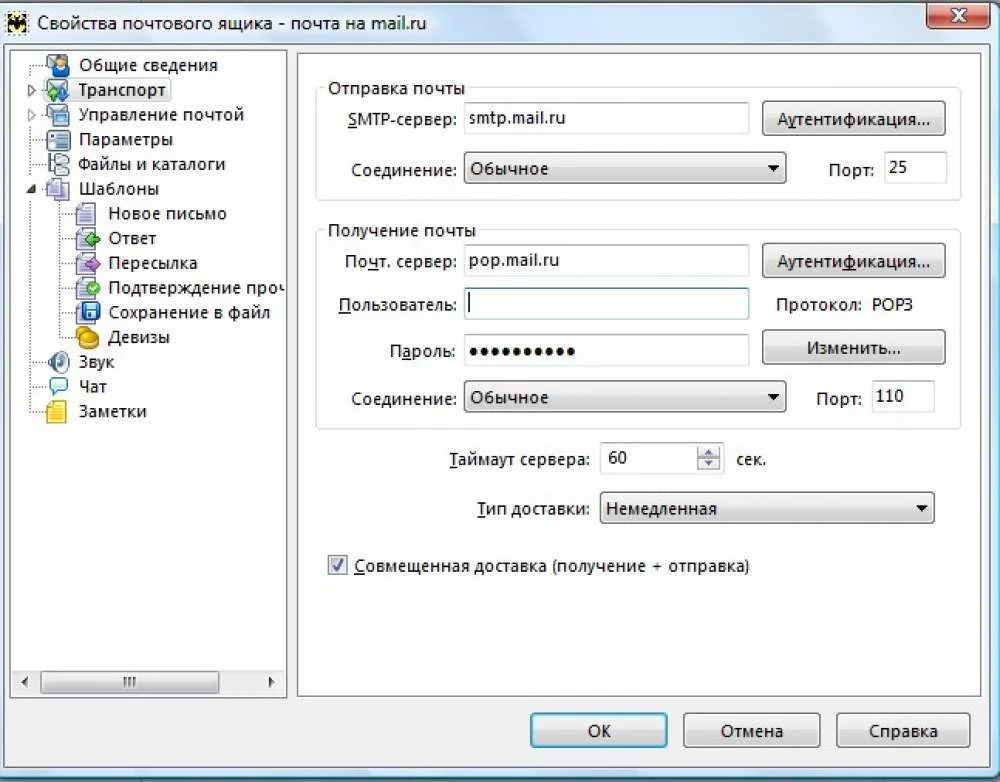The height and width of the screenshot is (782, 1000).
Task: Select Заметки tree item
Action: (112, 411)
